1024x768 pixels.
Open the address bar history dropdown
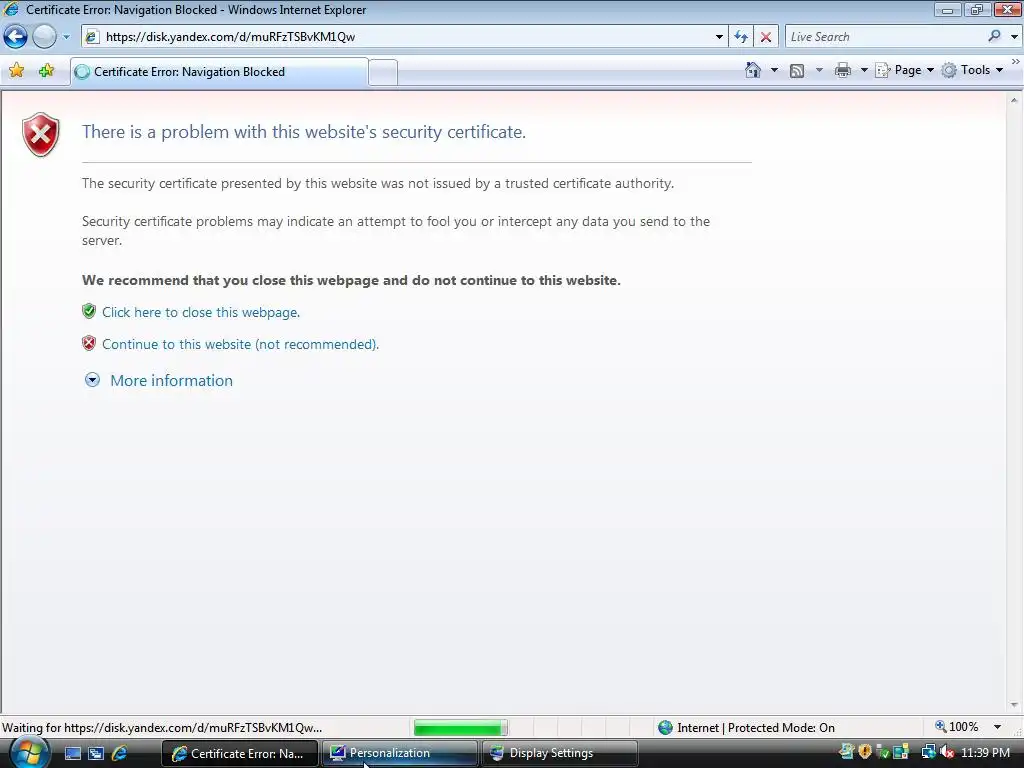coord(719,37)
